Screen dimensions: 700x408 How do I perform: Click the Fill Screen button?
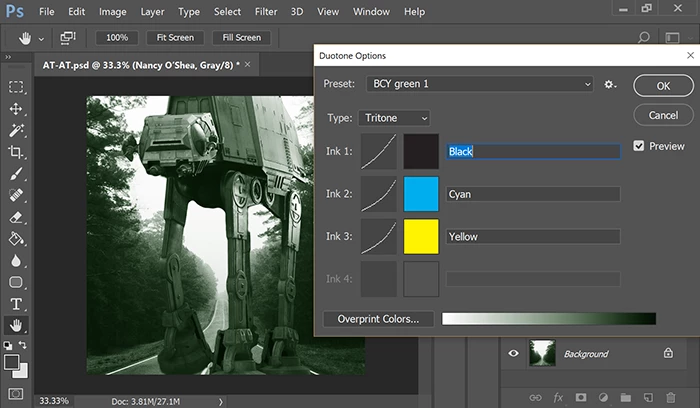pyautogui.click(x=242, y=37)
